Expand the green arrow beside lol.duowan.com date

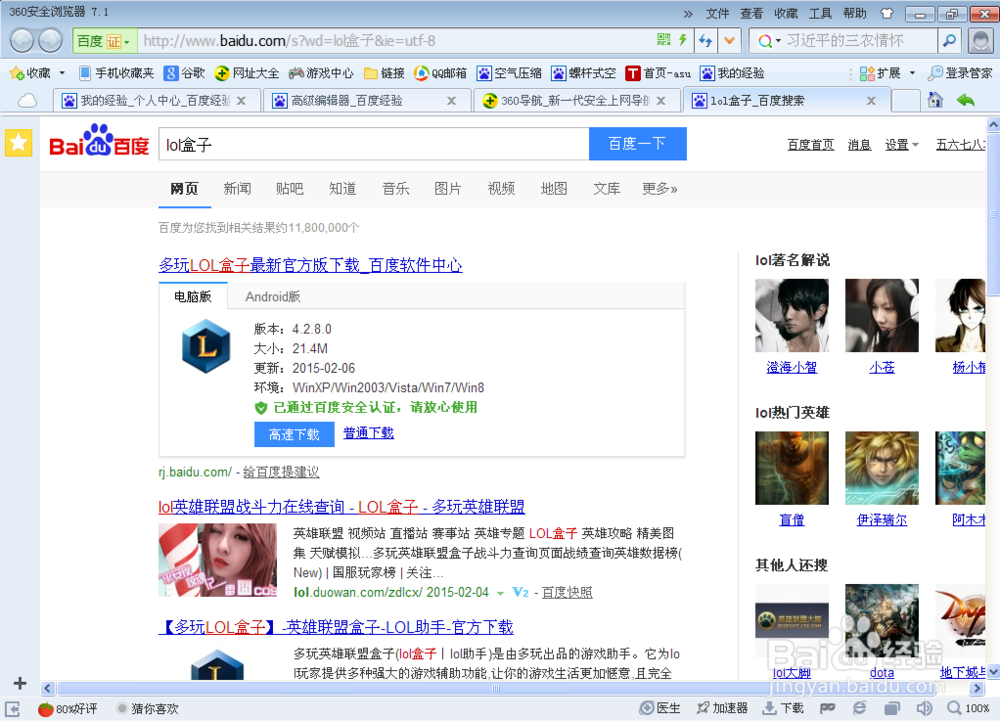click(500, 593)
